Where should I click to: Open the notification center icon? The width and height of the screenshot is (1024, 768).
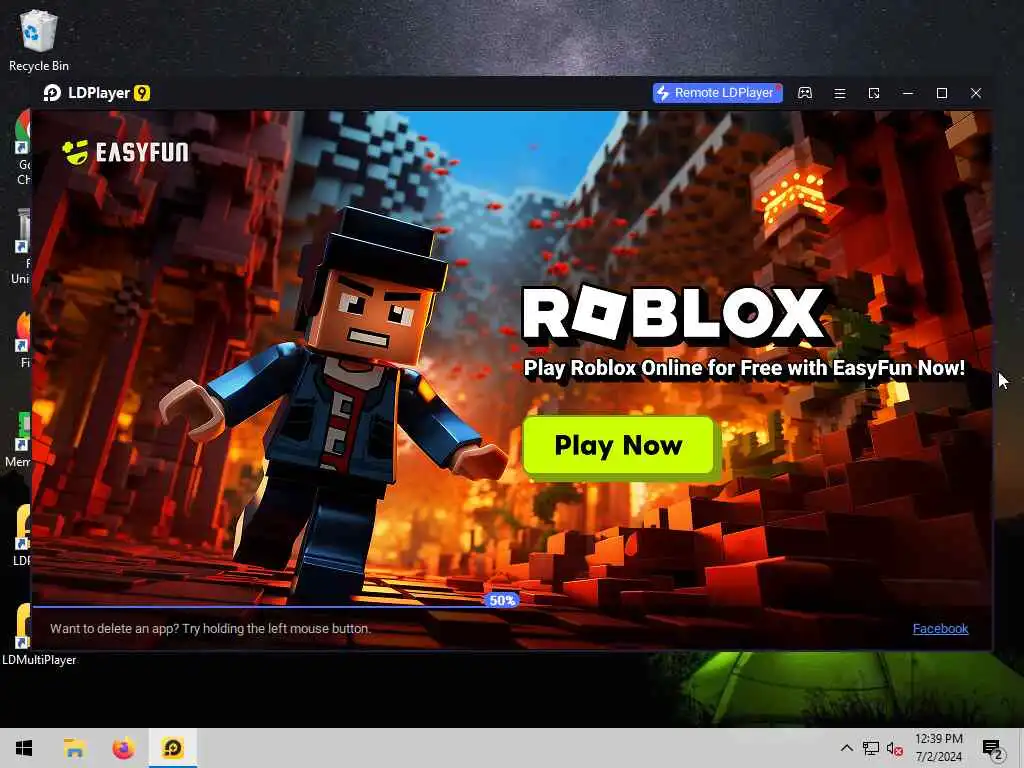tap(992, 748)
